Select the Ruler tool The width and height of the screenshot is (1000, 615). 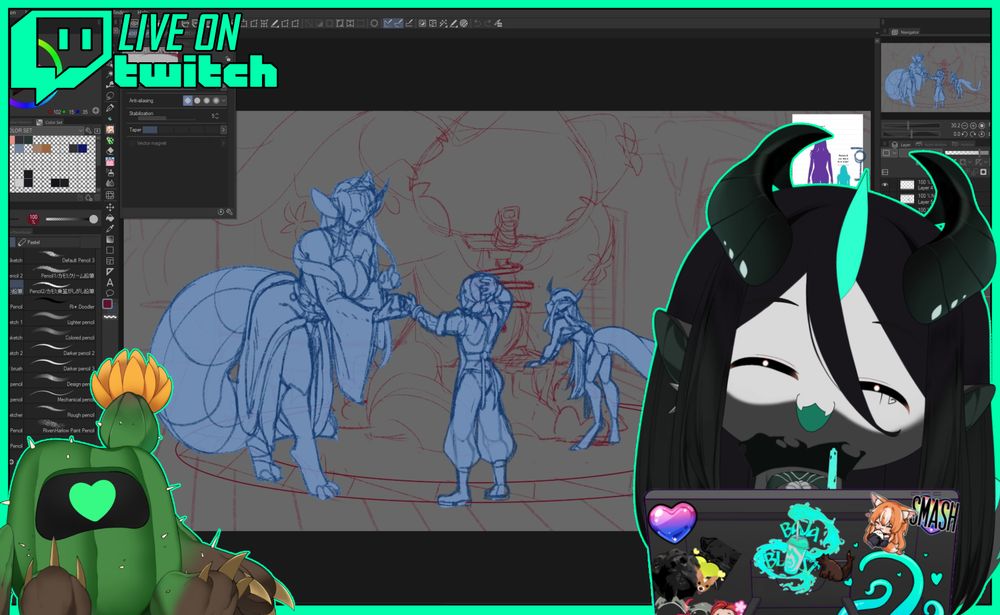(x=110, y=272)
